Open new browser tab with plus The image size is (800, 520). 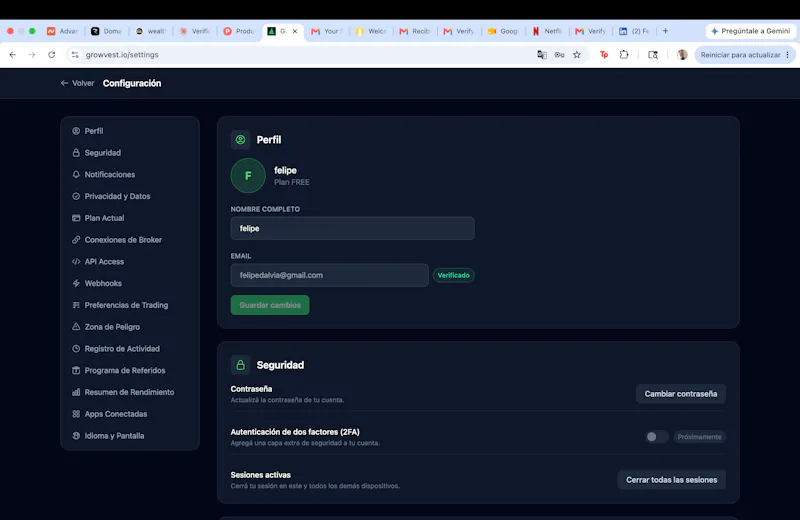tap(665, 31)
